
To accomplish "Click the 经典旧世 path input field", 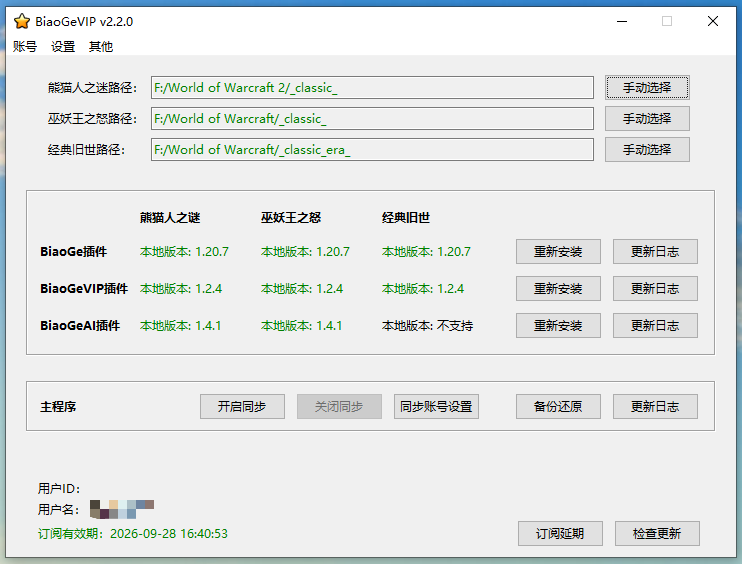I will point(371,150).
